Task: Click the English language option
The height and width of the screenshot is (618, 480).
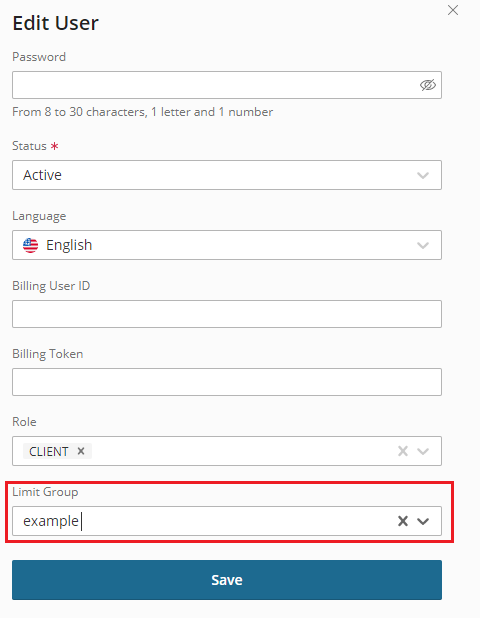Action: click(69, 245)
